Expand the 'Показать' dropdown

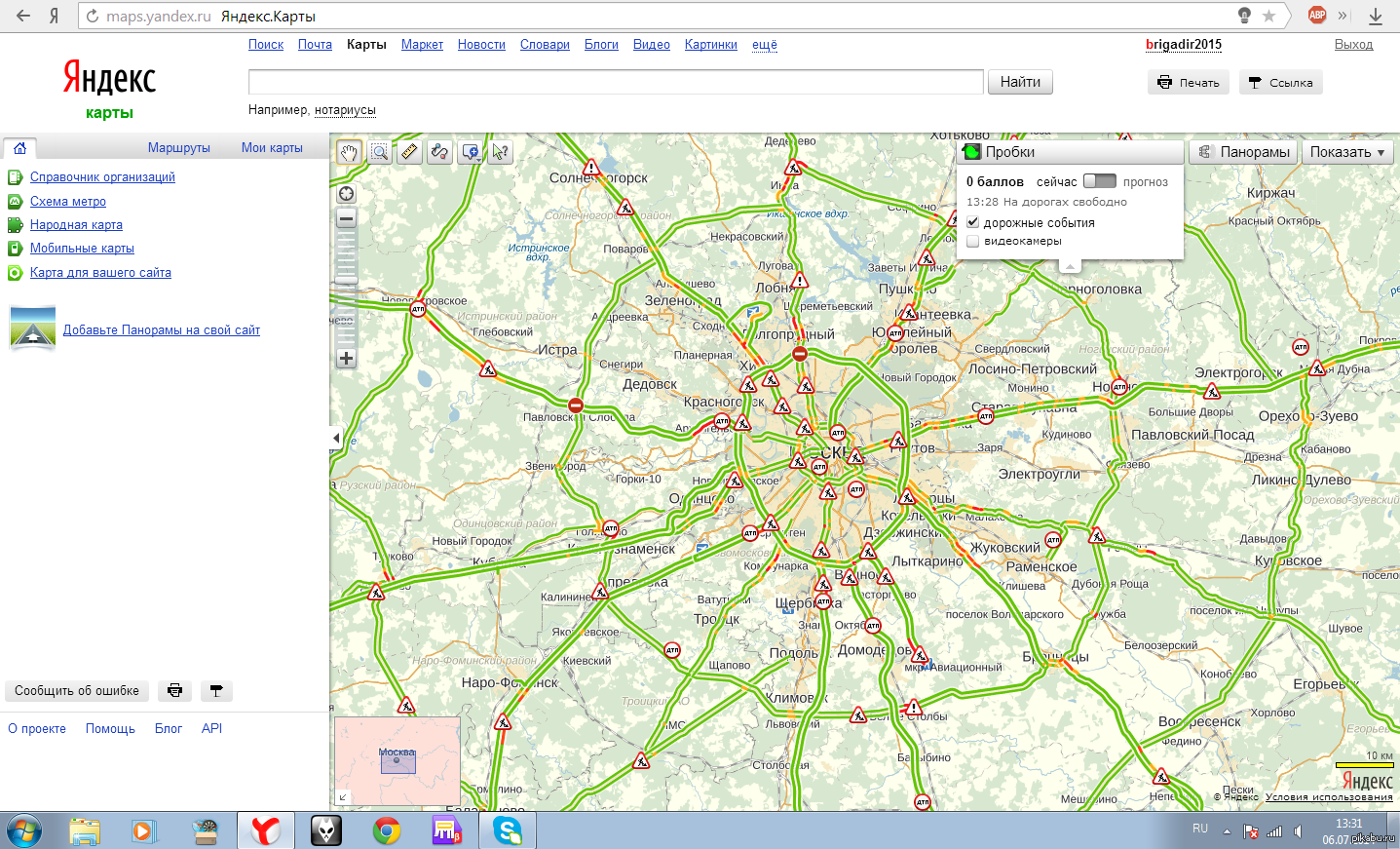[x=1347, y=152]
